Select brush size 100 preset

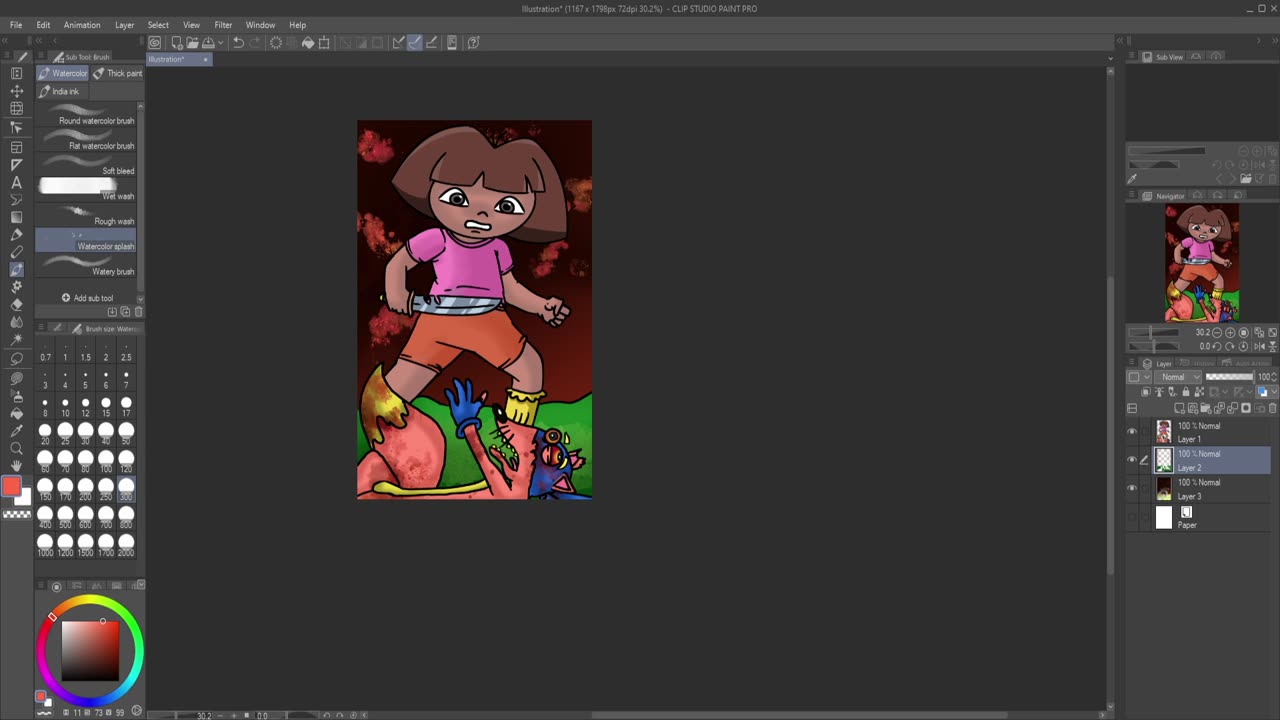click(105, 462)
